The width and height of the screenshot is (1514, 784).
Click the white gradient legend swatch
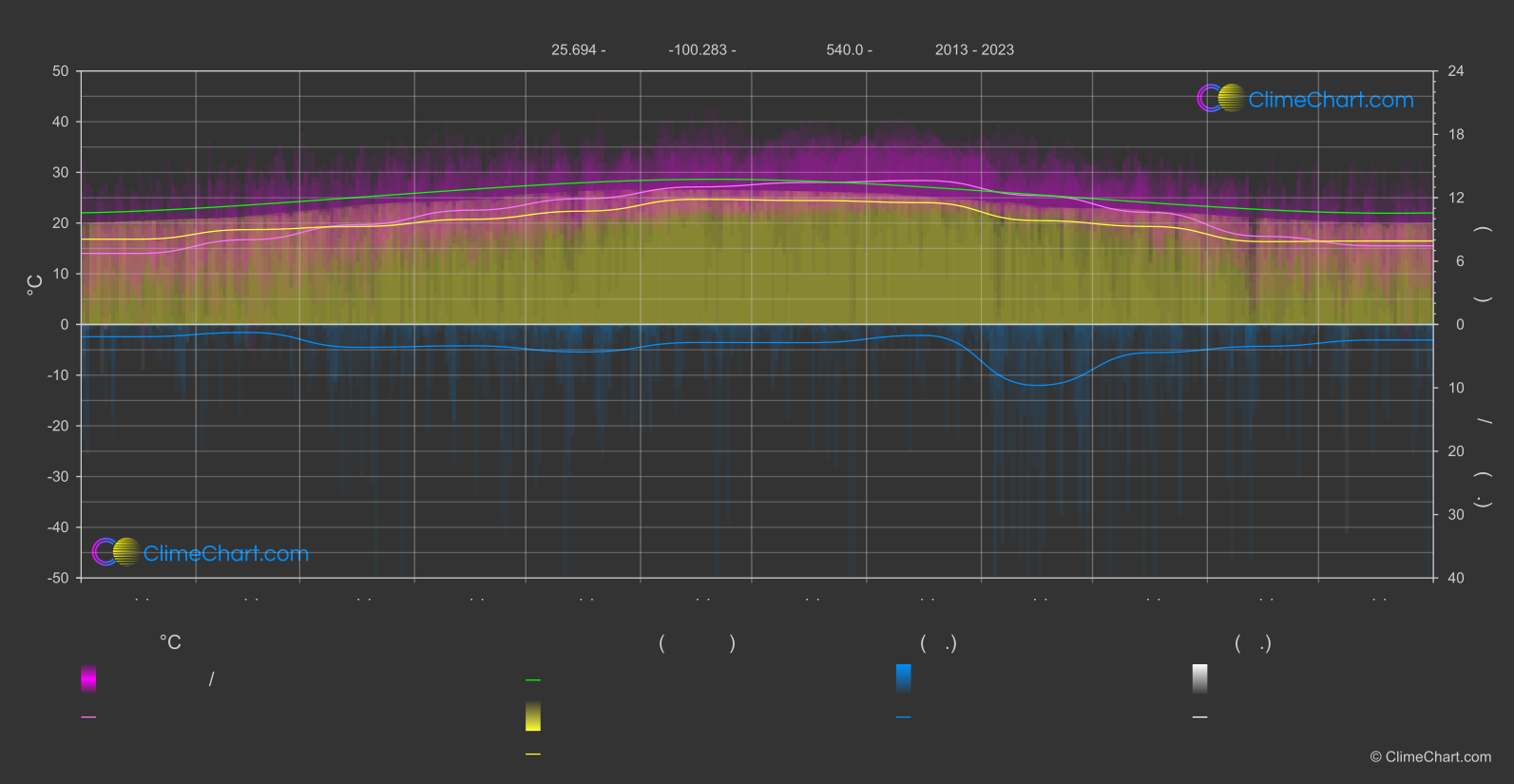[1200, 679]
